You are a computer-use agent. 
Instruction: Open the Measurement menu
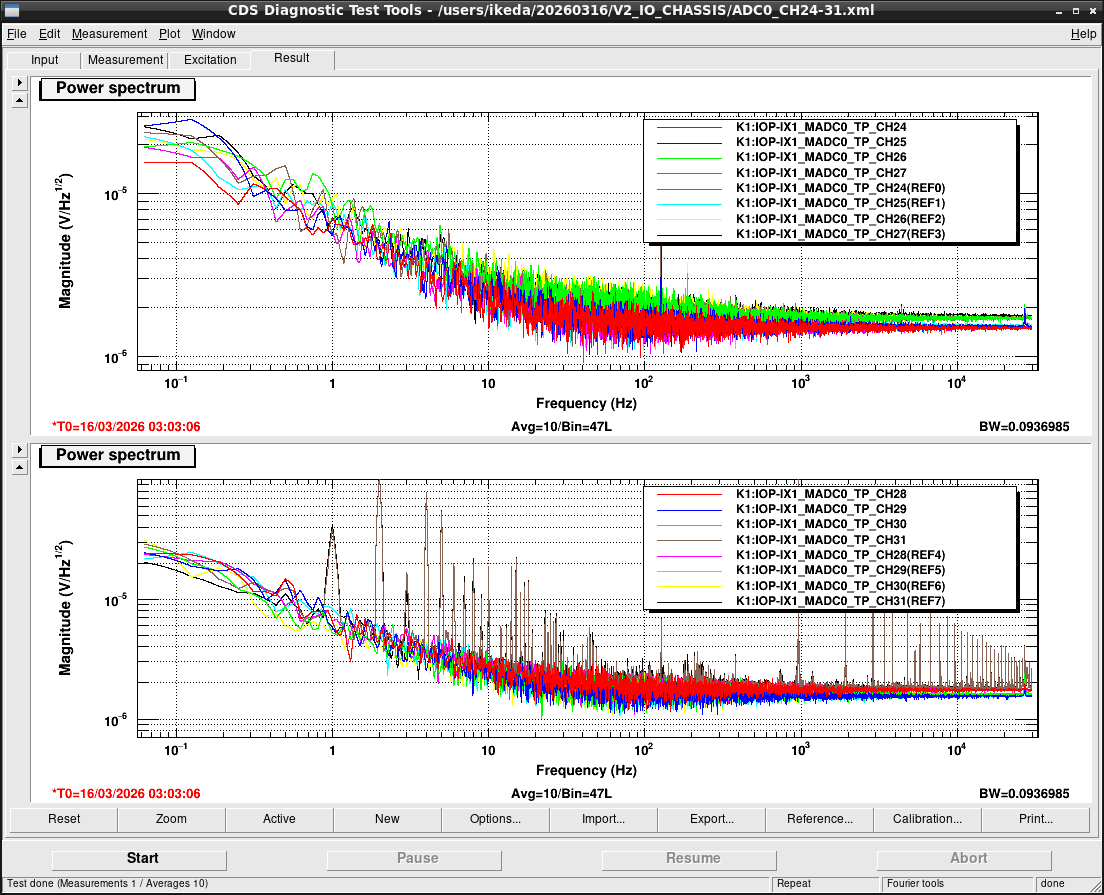pyautogui.click(x=109, y=34)
